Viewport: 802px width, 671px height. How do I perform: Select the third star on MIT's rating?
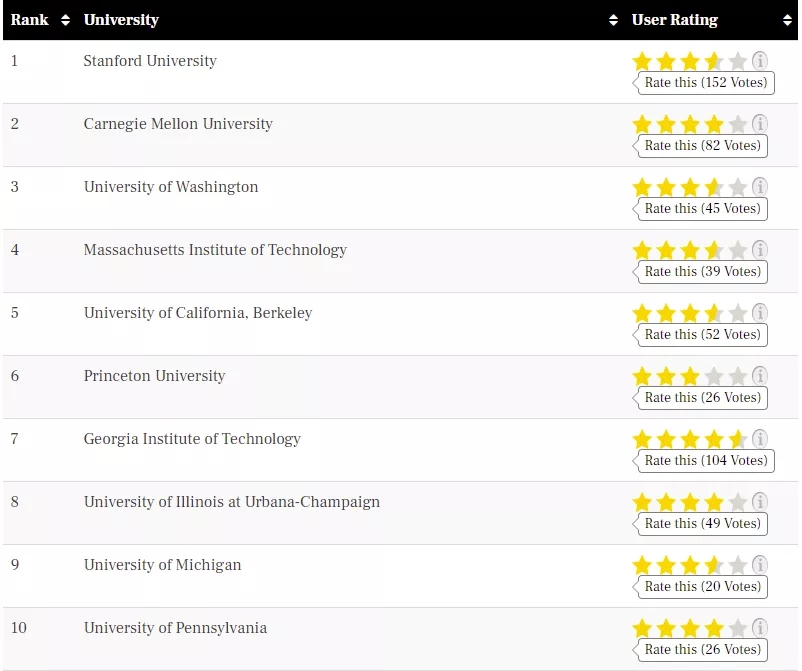point(689,250)
